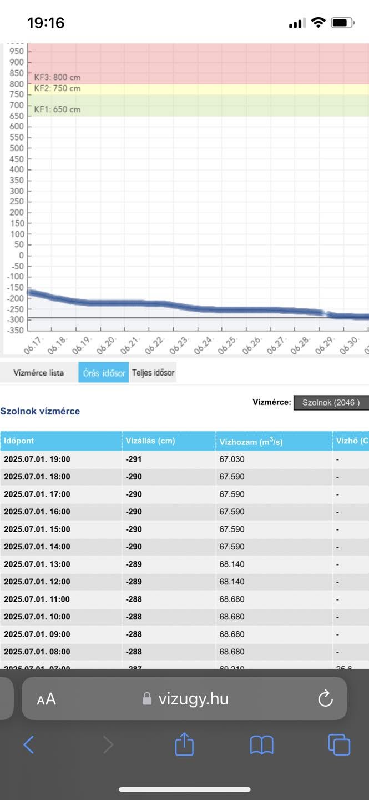
Task: Click the 0 label on chart y-axis
Action: click(21, 256)
